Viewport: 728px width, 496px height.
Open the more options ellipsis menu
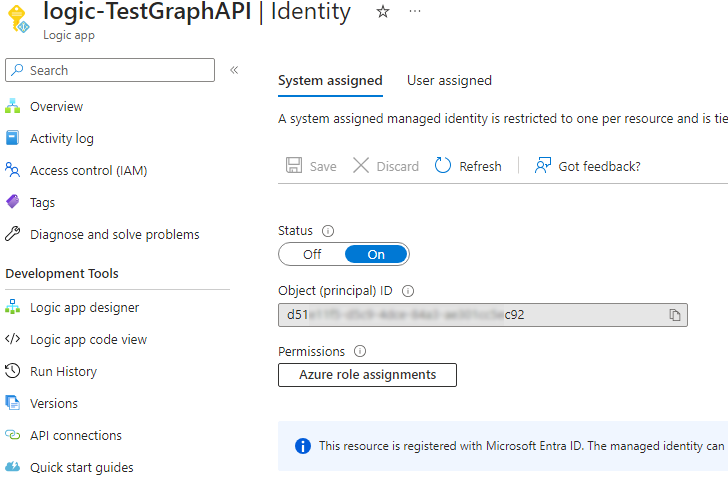point(415,11)
